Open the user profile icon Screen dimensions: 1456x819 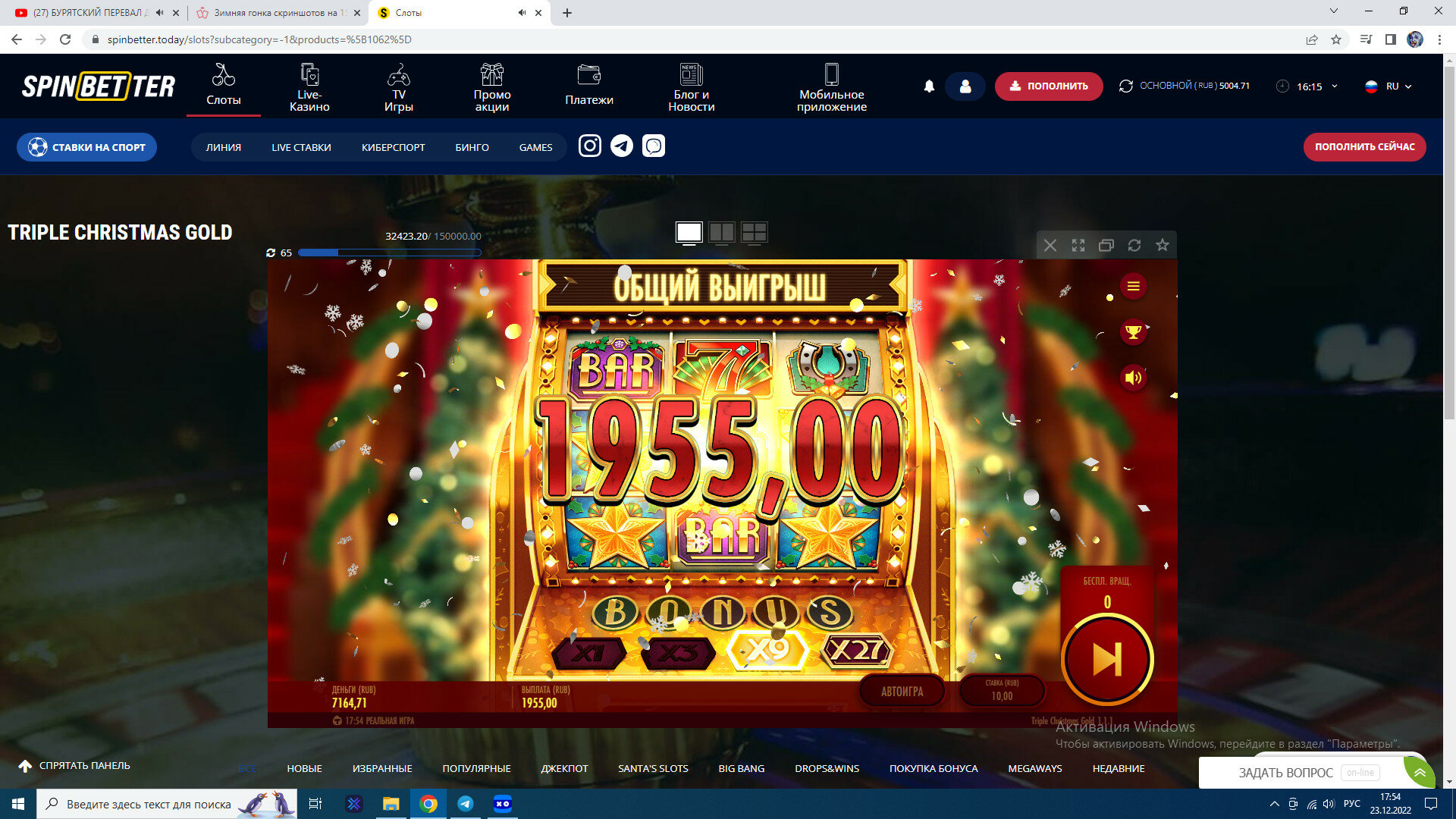(965, 86)
